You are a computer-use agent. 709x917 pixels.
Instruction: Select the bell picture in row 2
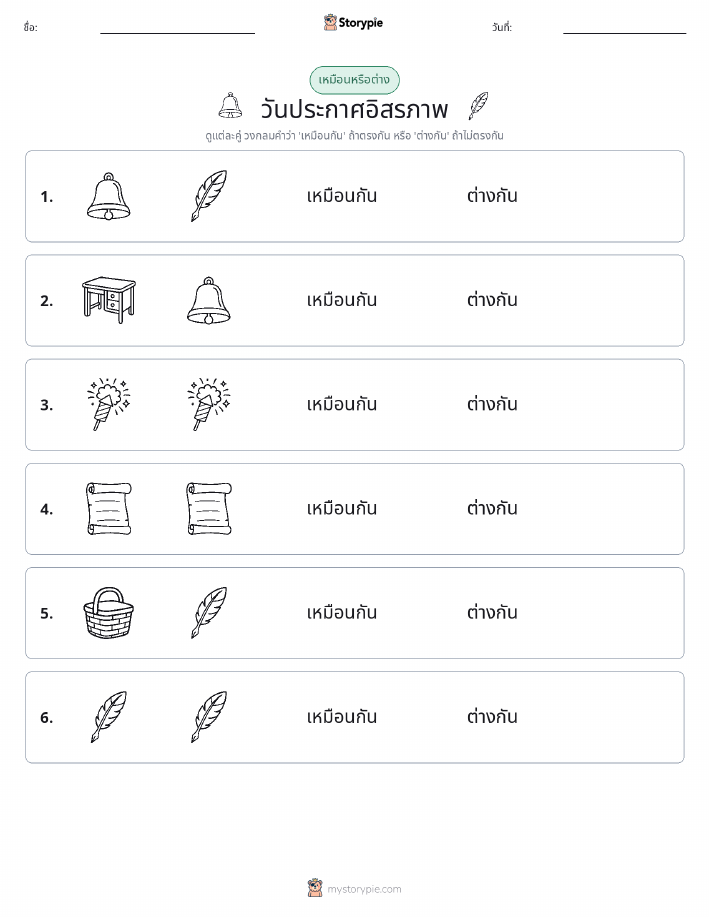click(209, 301)
